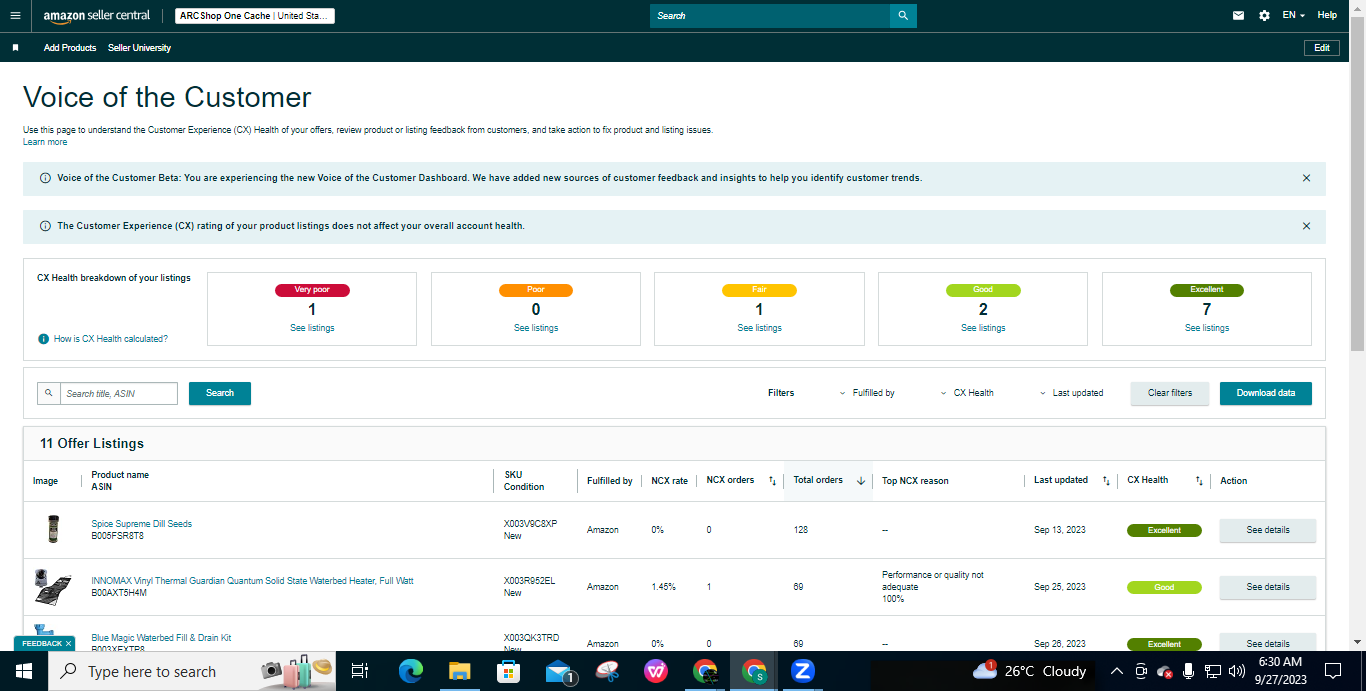Screen dimensions: 1366x691
Task: Focus the Search title, ASIN field
Action: pyautogui.click(x=119, y=393)
